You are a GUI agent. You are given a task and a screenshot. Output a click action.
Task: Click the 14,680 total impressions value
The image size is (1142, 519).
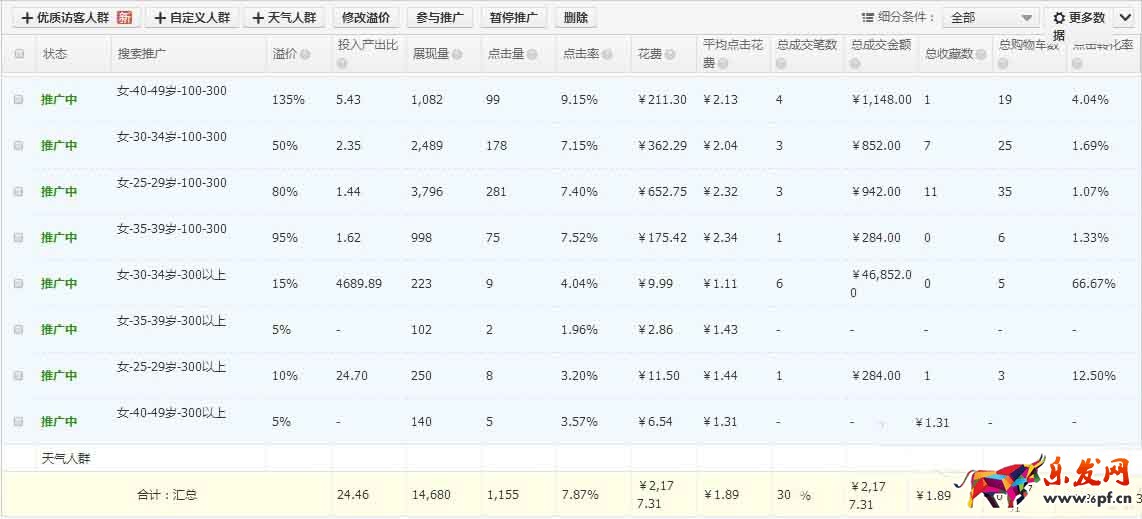(x=431, y=495)
